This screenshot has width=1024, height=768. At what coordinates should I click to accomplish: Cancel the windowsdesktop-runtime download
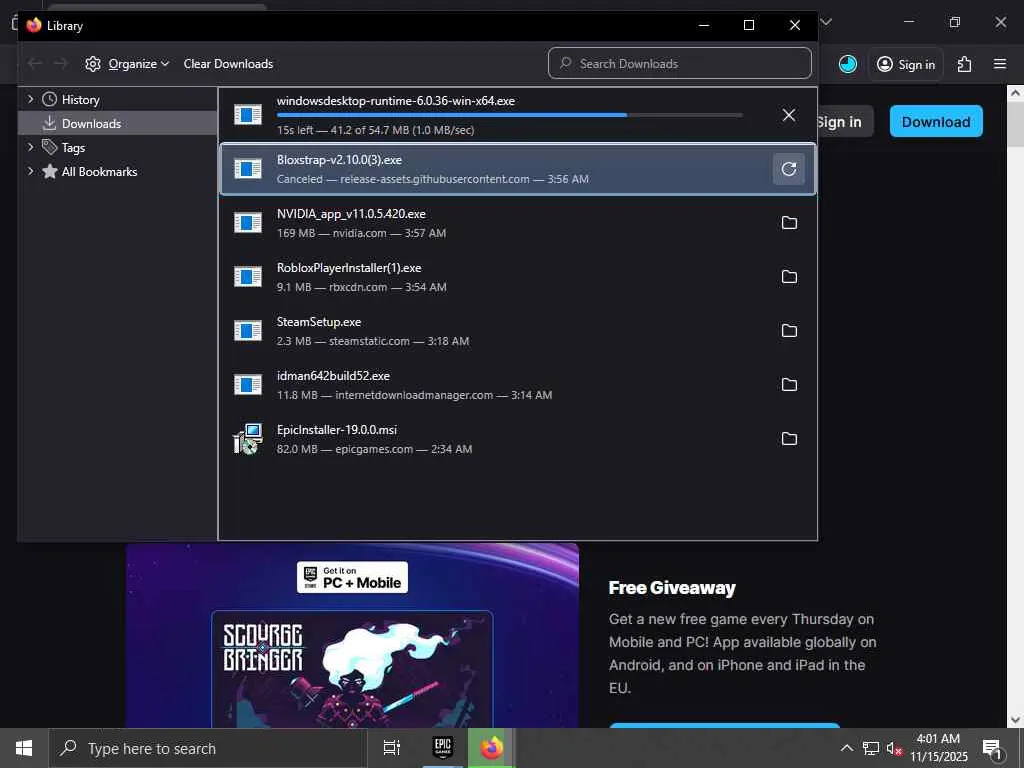tap(788, 115)
